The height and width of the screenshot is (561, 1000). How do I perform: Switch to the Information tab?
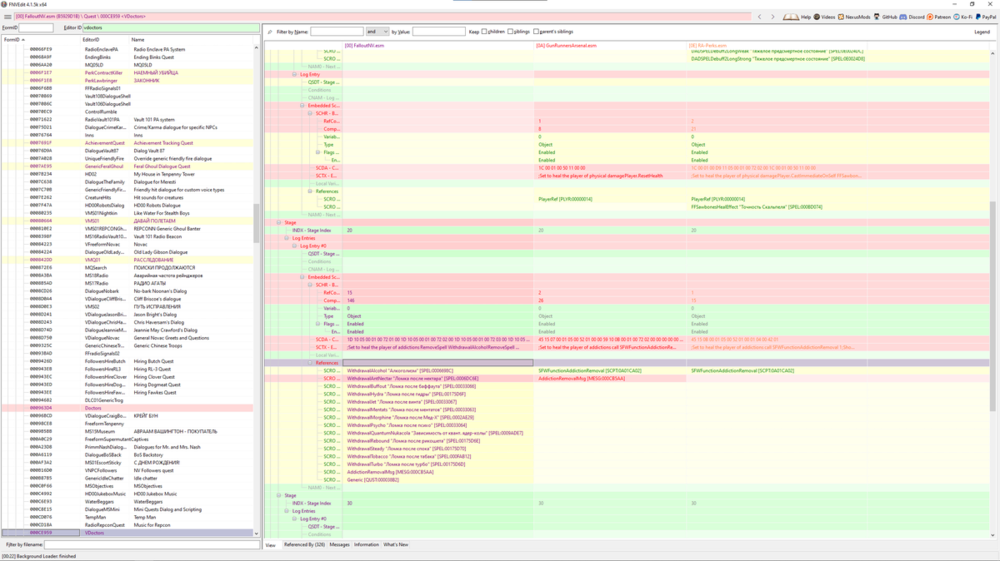(x=366, y=545)
